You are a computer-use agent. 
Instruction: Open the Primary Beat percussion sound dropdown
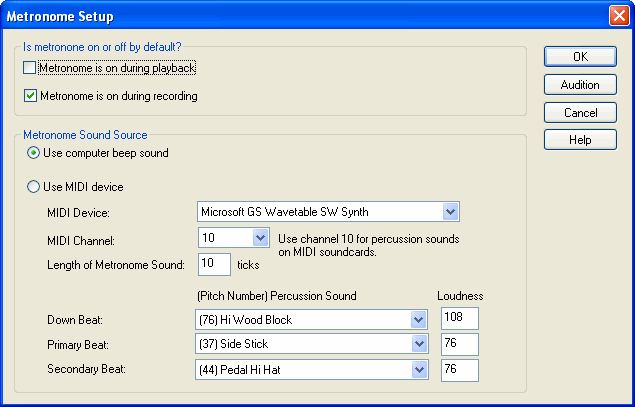point(419,344)
